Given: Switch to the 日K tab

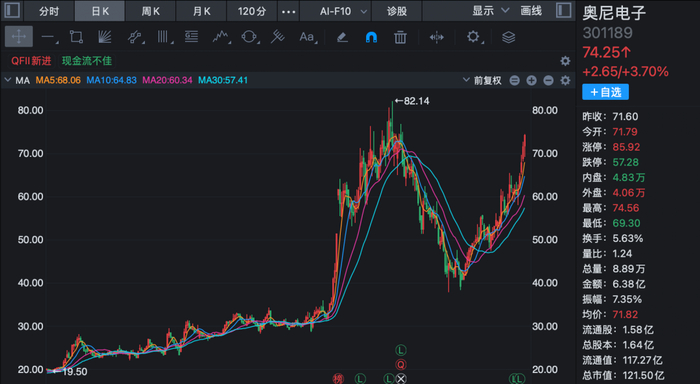Looking at the screenshot, I should (100, 11).
